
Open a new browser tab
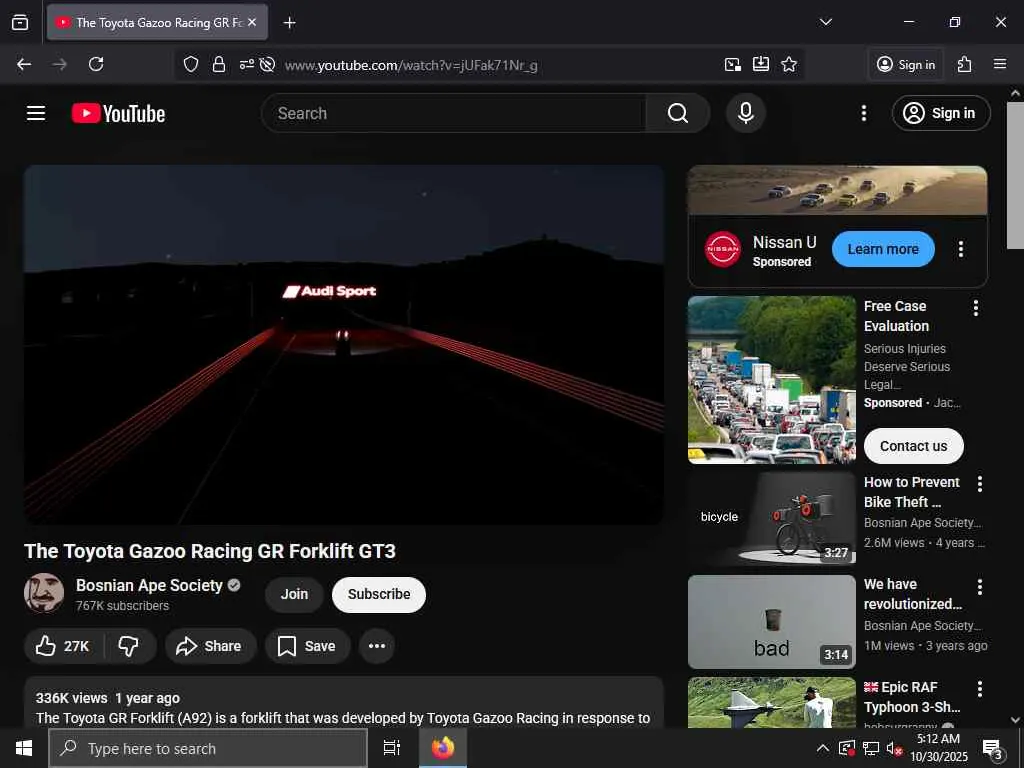point(289,23)
